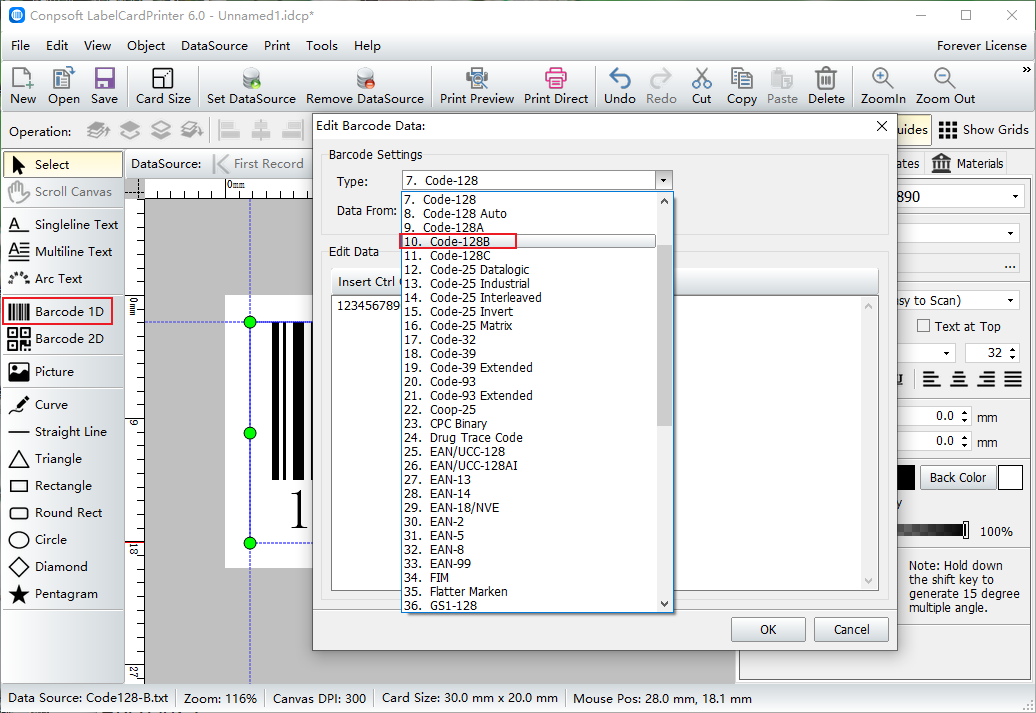Activate the Select tool
The width and height of the screenshot is (1036, 713).
pyautogui.click(x=63, y=165)
